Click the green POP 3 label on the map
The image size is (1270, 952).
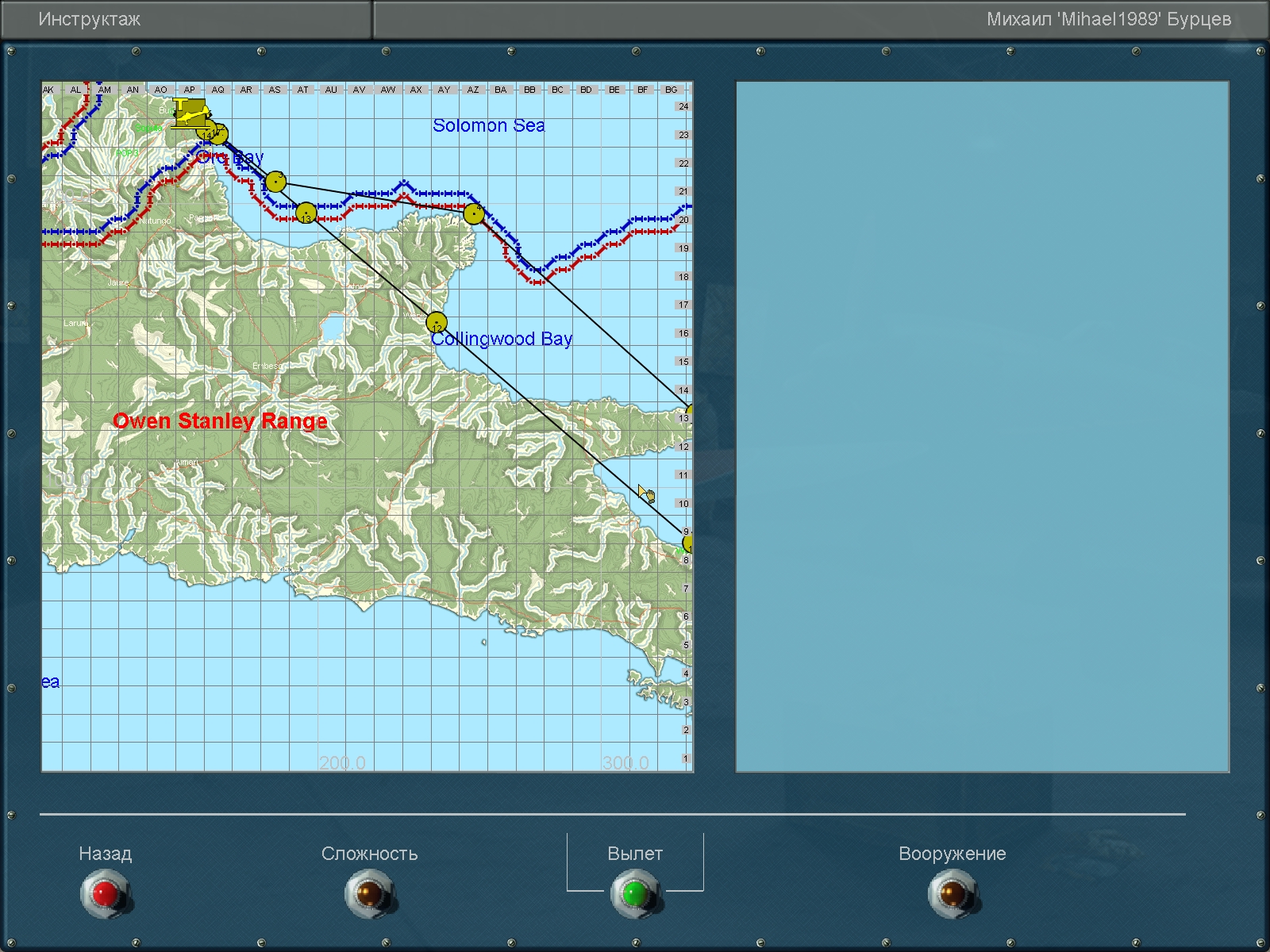click(x=127, y=153)
